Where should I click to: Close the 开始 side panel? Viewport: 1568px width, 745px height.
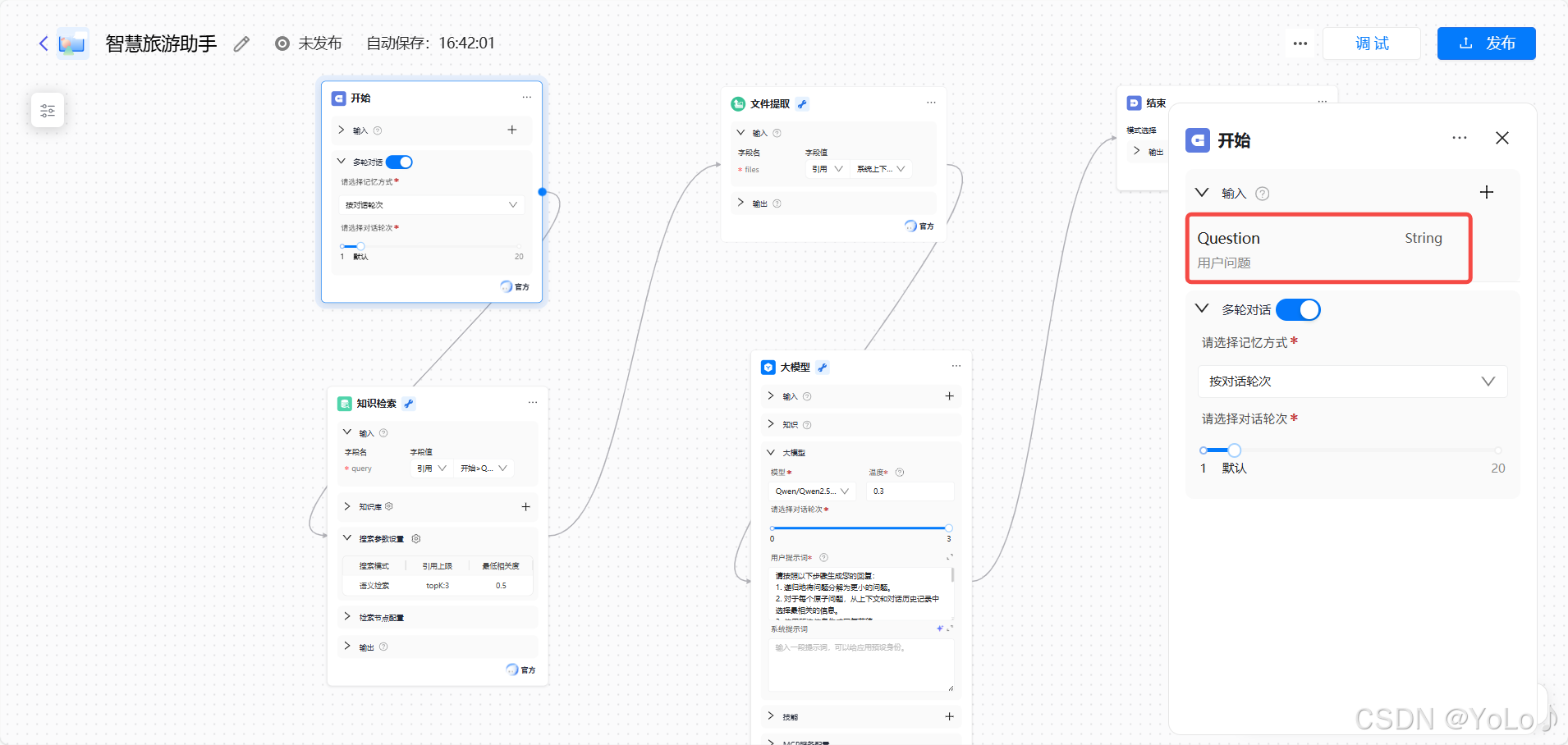1502,139
